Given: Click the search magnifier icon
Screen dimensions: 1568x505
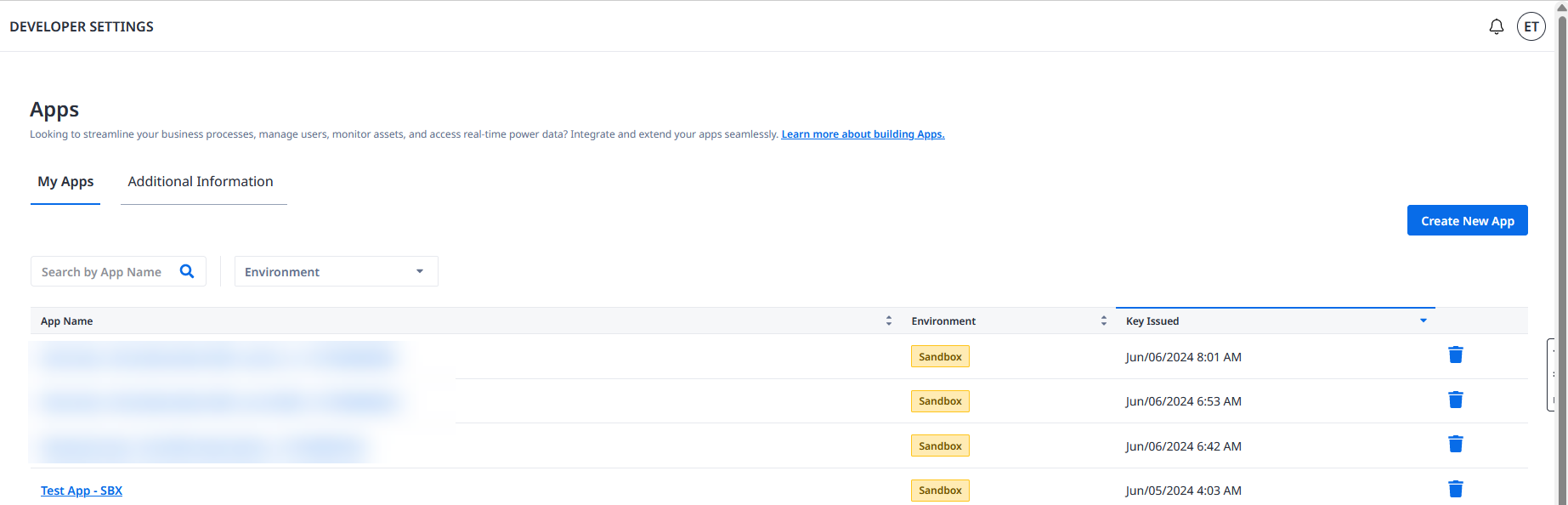Looking at the screenshot, I should 187,271.
